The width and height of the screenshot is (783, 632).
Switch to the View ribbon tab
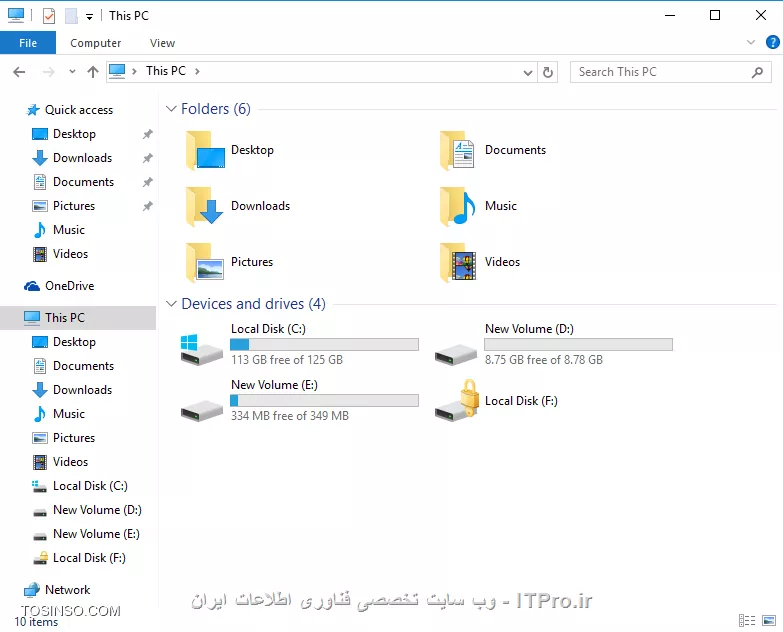point(162,43)
